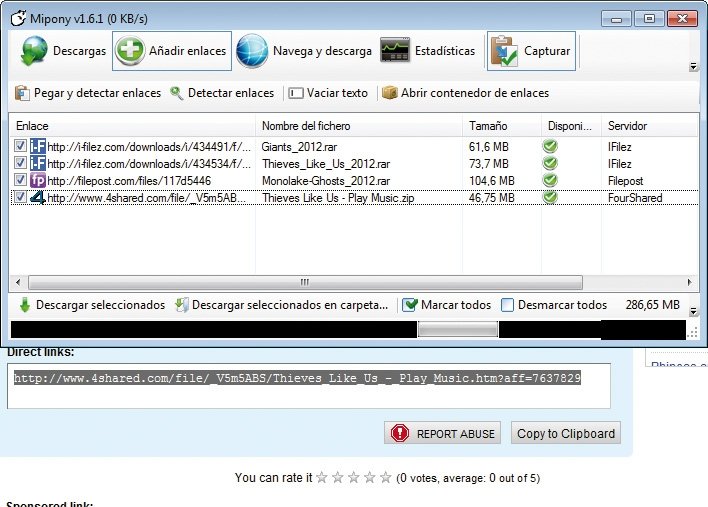Click the horizontal scrollbar thumb in link list
Viewport: 708px width, 507px height.
pyautogui.click(x=305, y=283)
